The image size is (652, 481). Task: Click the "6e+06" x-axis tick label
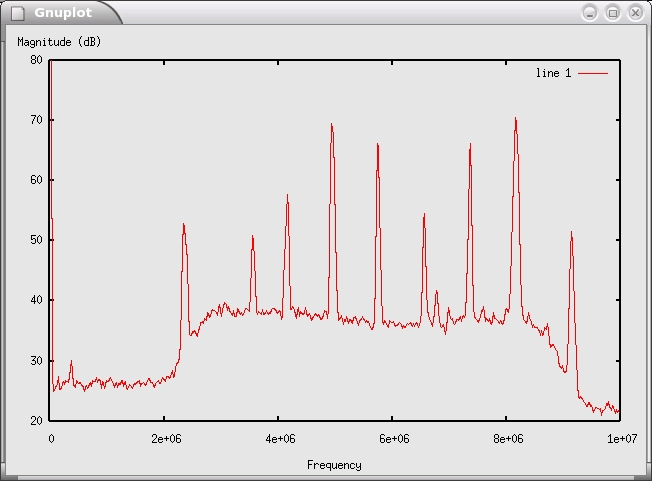(x=393, y=438)
